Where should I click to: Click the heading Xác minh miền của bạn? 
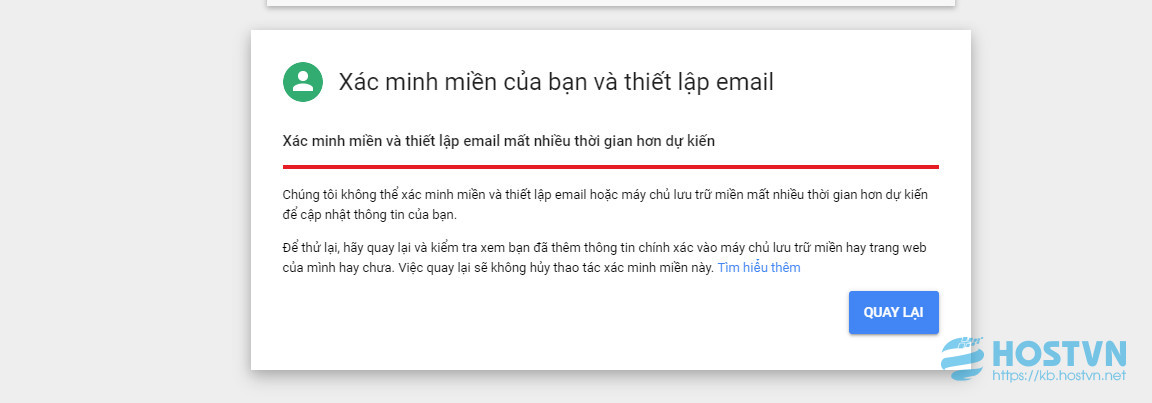click(555, 82)
